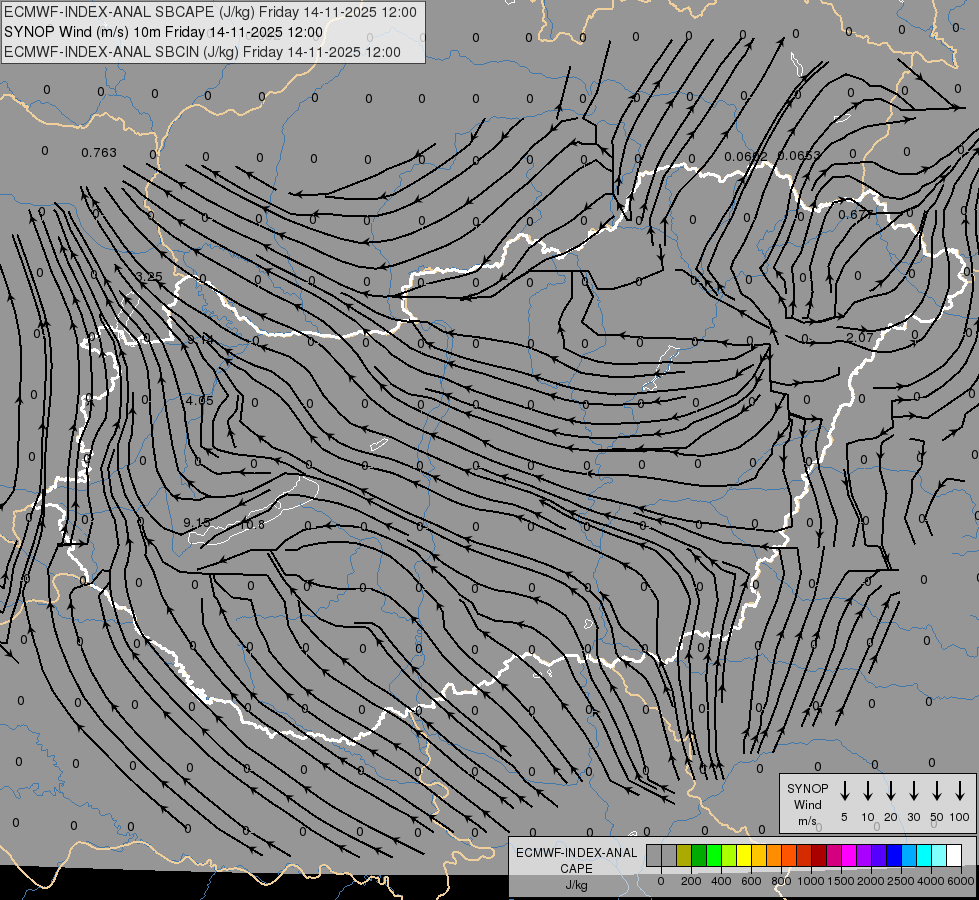Pick the pure yellow CAPE legend swatch

point(744,855)
